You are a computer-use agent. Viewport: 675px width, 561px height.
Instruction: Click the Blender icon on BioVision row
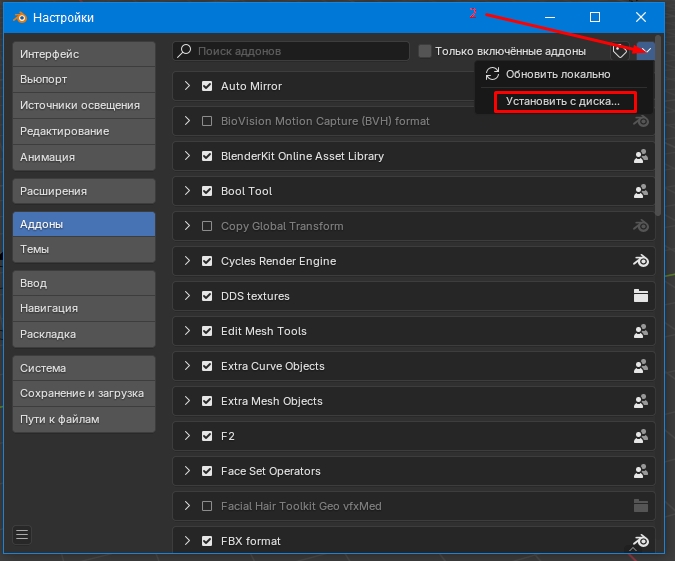(x=641, y=121)
